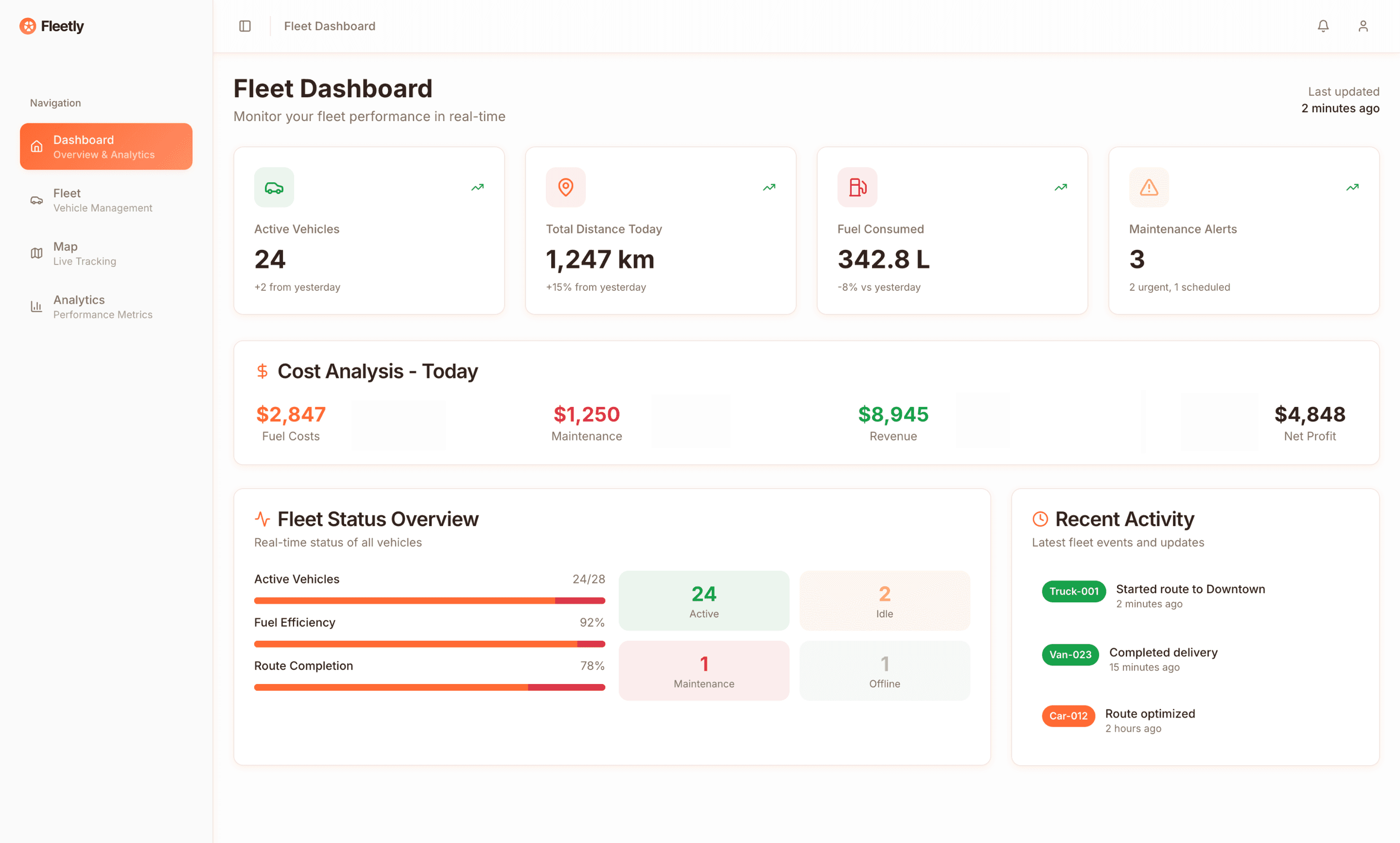
Task: Click the trend arrow on Fuel Consumed card
Action: pos(1060,188)
